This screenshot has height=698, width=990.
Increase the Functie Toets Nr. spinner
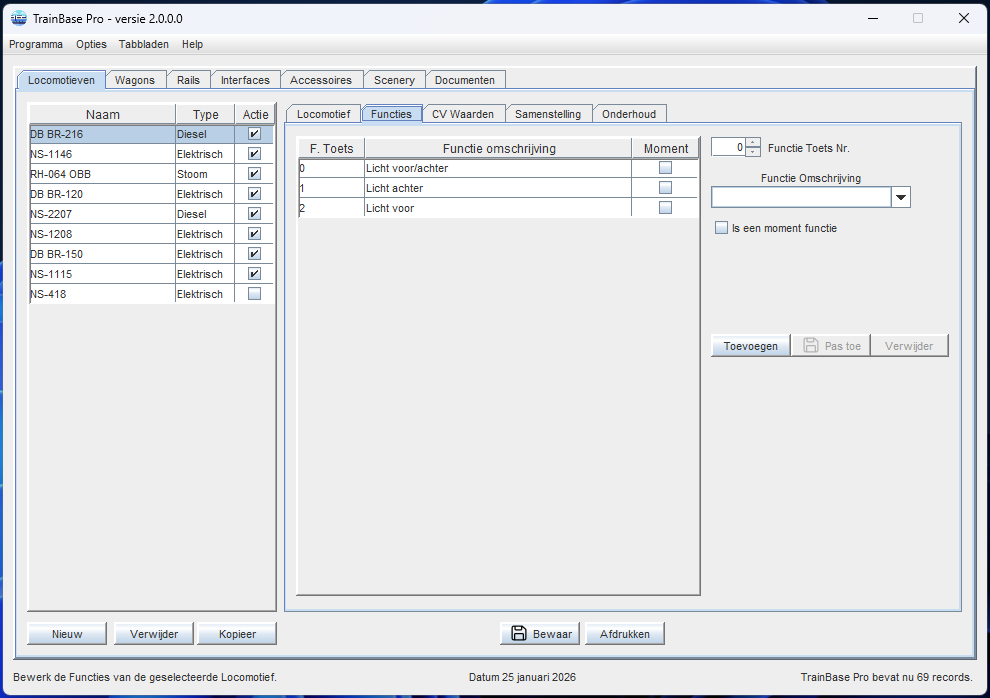pos(753,142)
